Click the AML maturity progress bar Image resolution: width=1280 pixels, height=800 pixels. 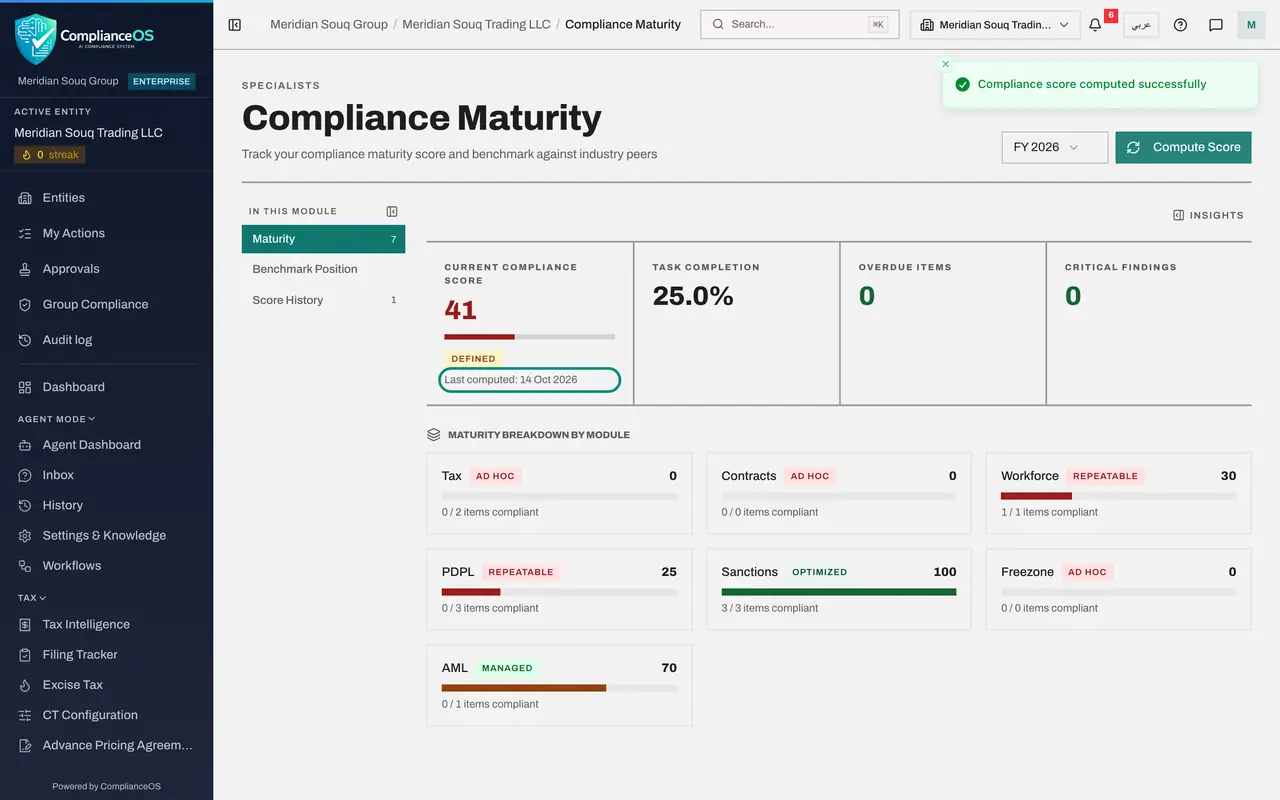(559, 688)
